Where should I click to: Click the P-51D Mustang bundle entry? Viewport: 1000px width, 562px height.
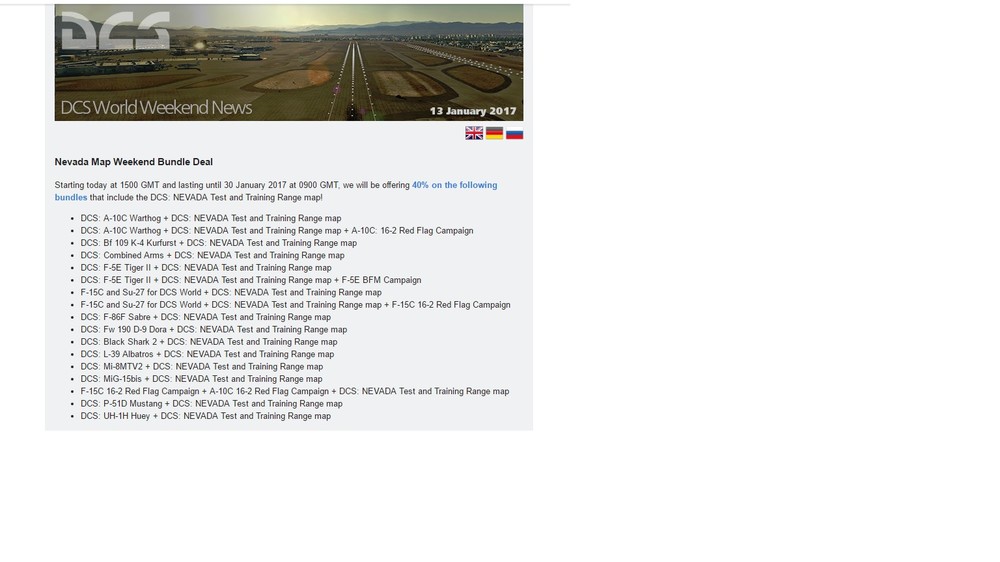pyautogui.click(x=211, y=404)
